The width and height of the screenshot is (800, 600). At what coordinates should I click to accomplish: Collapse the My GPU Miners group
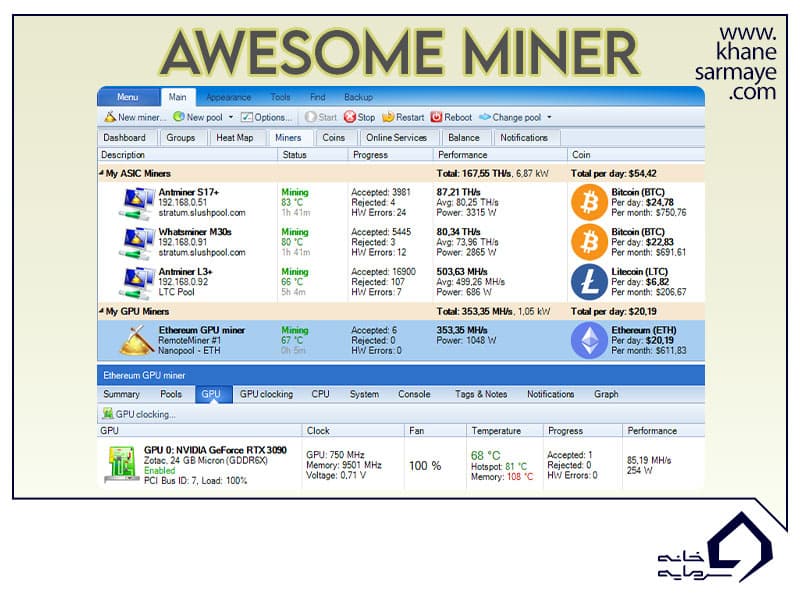[x=101, y=311]
